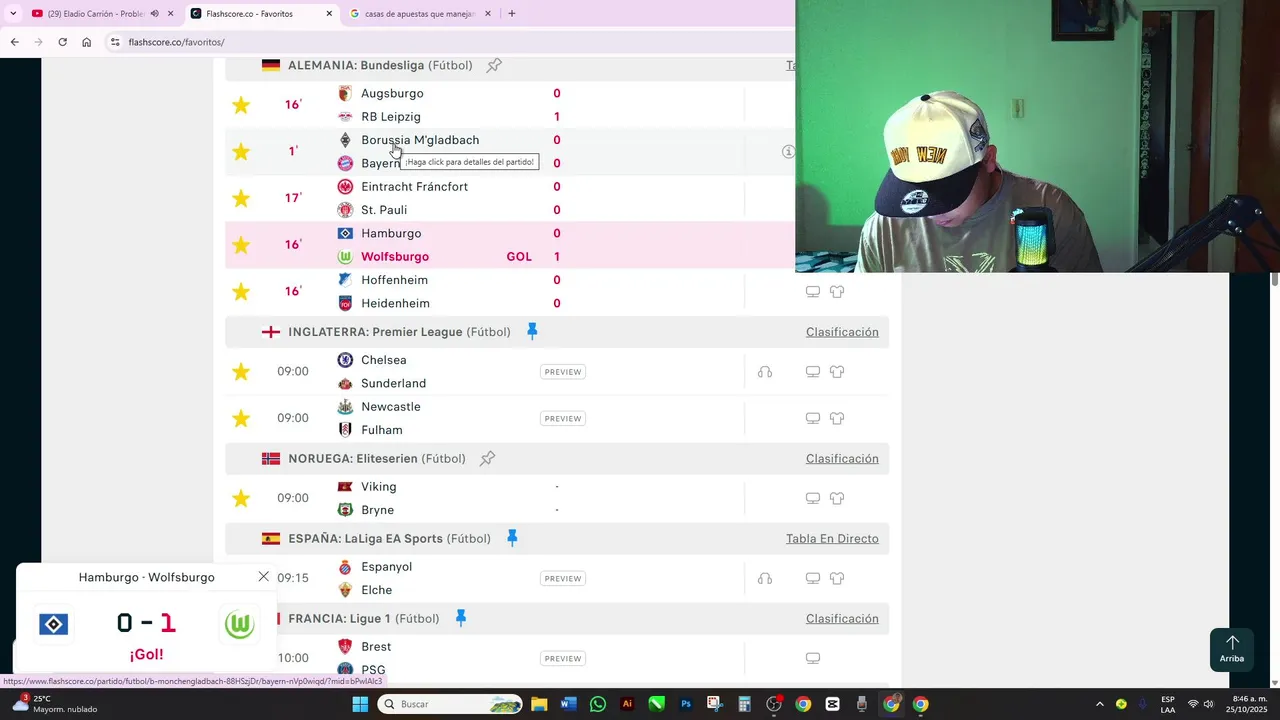Open the Hamburgo 0-1 Wolfsburgo goal notification
Image resolution: width=1280 pixels, height=720 pixels.
tap(146, 619)
